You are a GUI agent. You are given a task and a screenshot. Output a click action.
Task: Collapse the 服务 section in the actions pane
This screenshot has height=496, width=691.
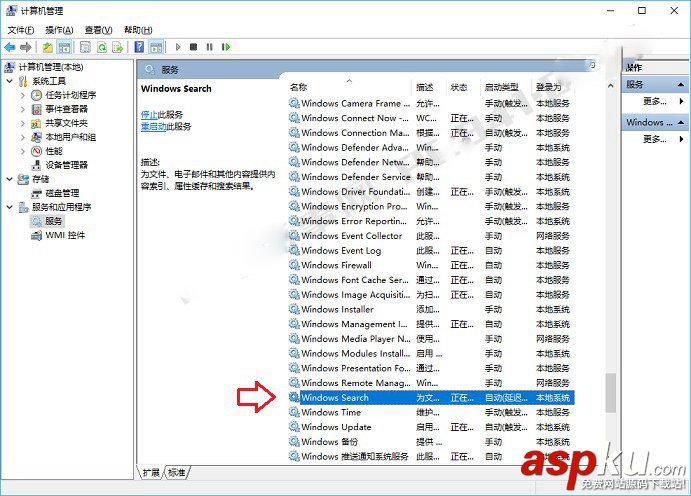(x=681, y=84)
